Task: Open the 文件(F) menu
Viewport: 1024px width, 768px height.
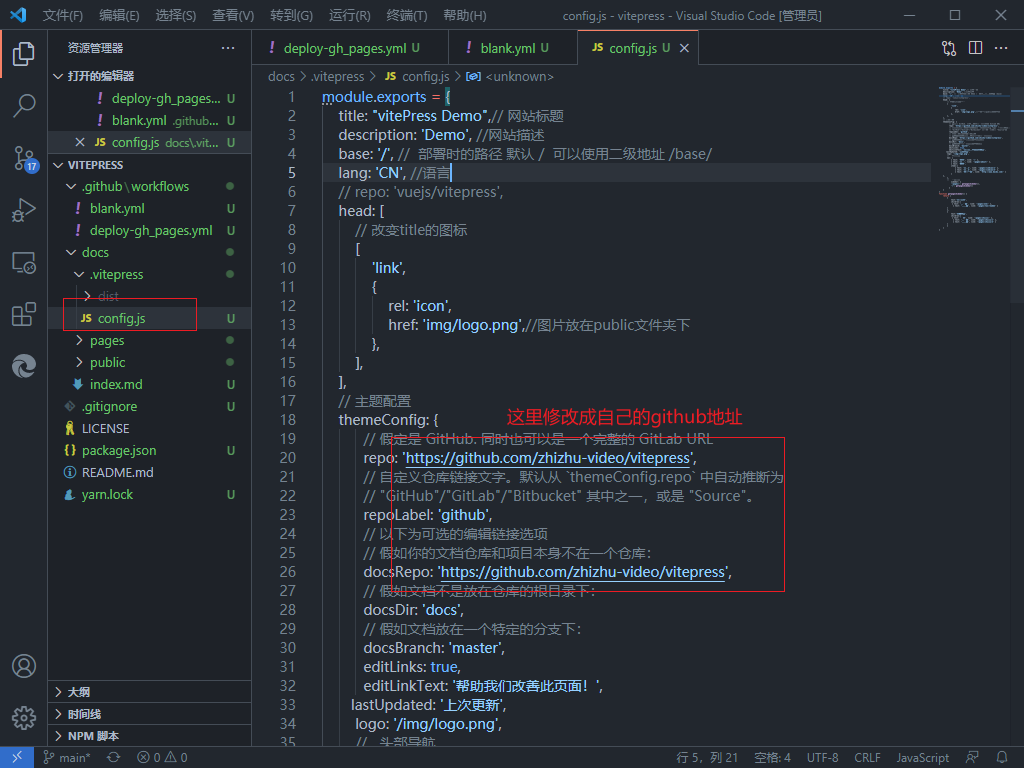Action: point(63,15)
